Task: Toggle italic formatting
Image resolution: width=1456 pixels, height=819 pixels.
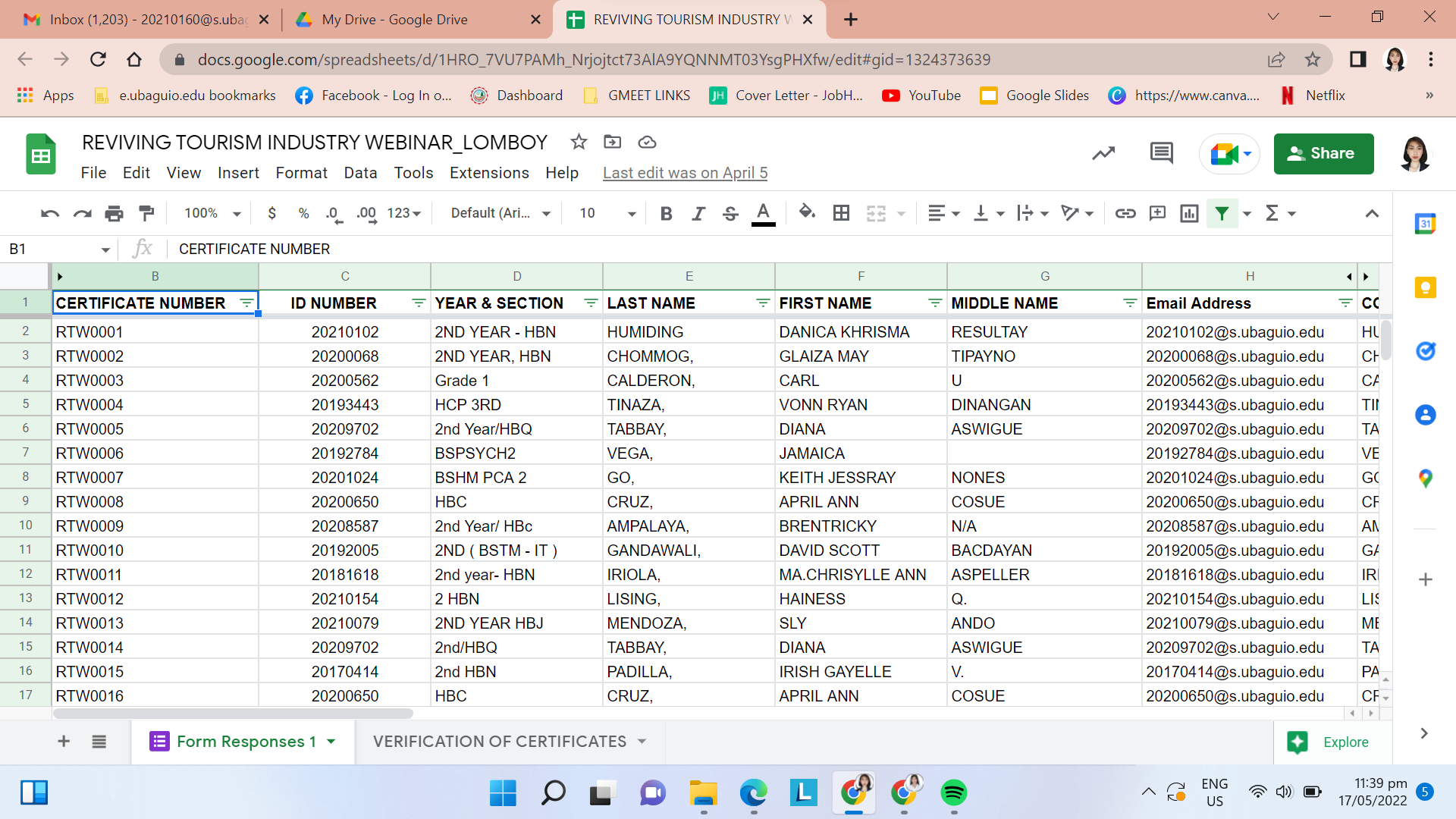Action: [698, 214]
